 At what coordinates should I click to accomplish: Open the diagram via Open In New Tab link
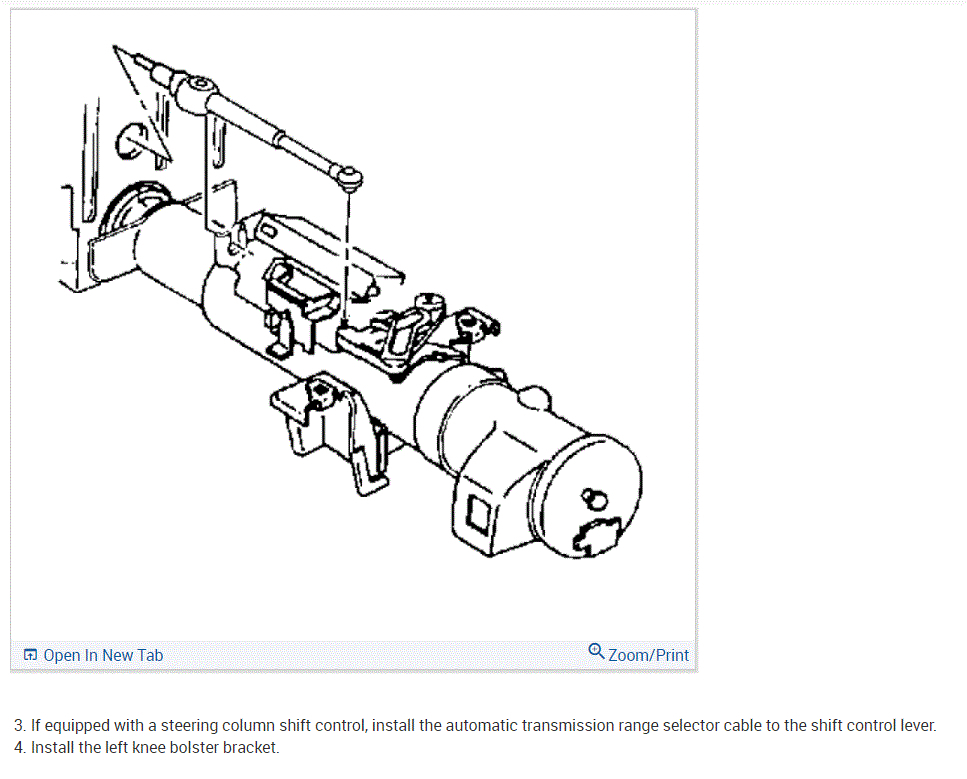click(103, 655)
